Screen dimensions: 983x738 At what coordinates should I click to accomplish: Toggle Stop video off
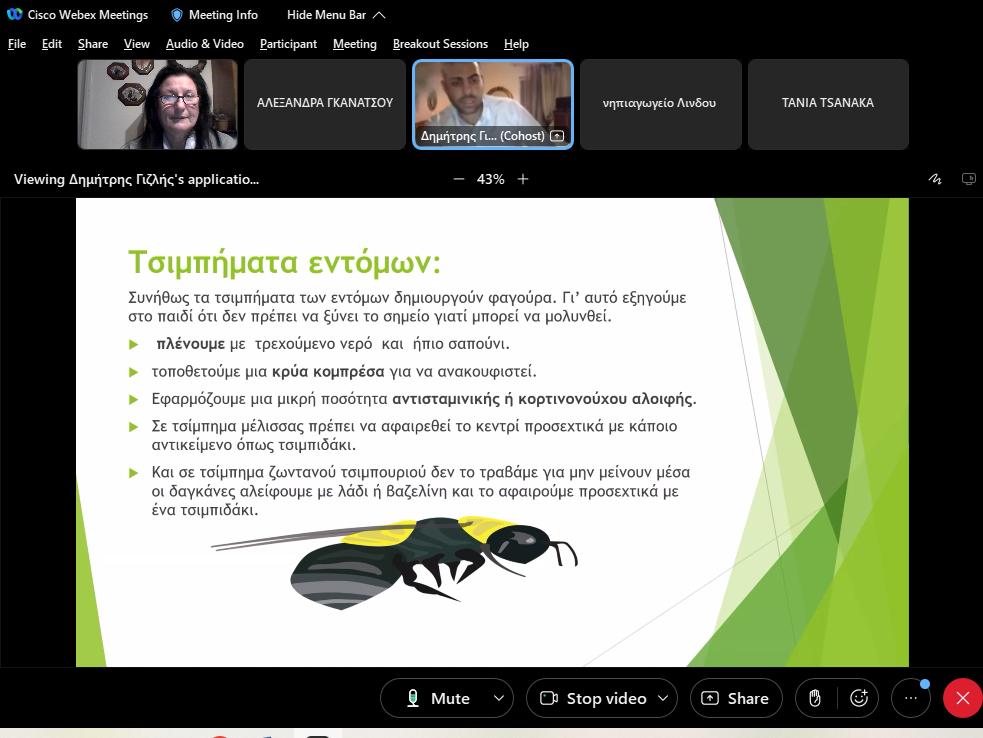593,698
